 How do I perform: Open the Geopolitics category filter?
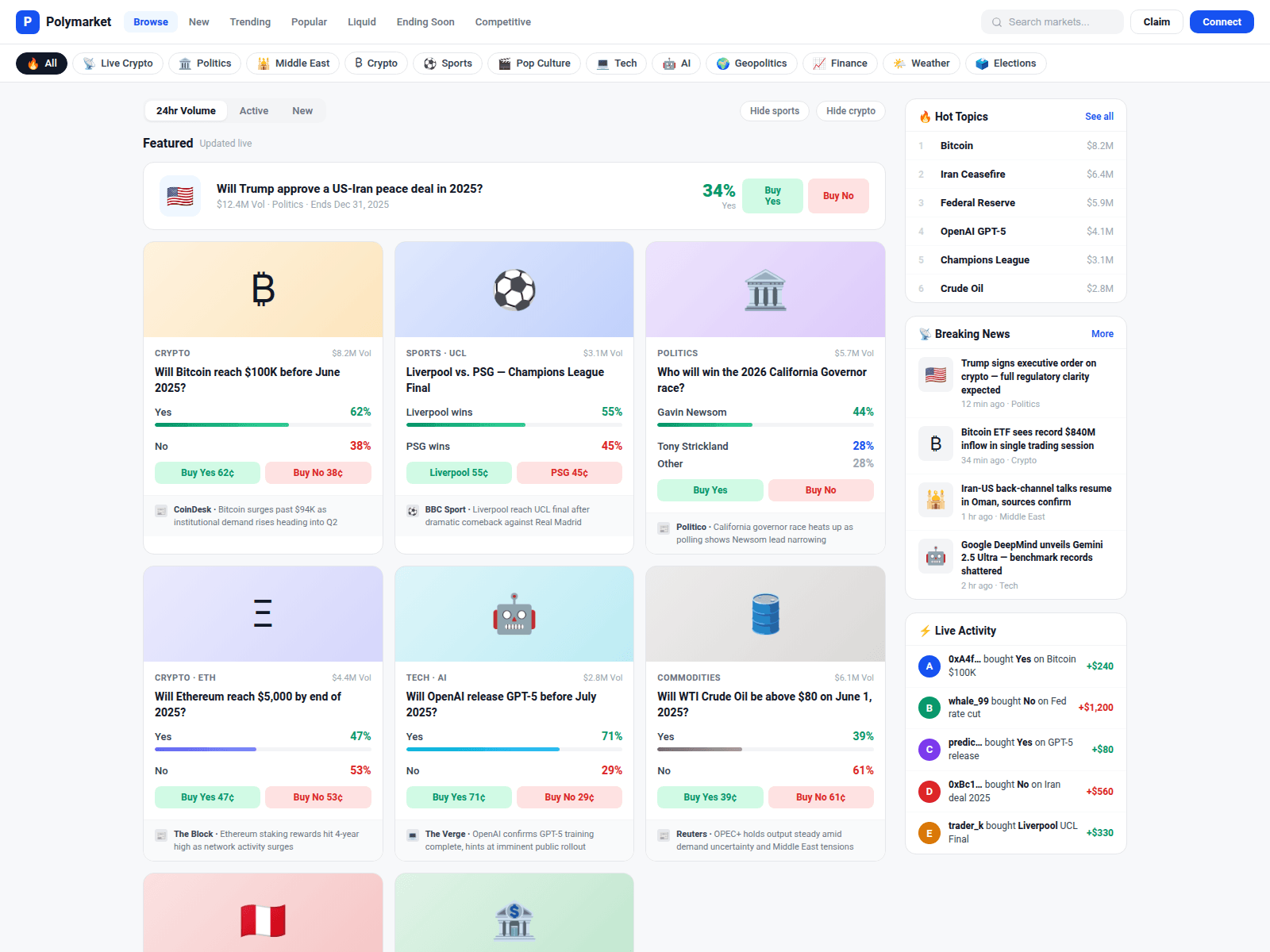pyautogui.click(x=751, y=63)
